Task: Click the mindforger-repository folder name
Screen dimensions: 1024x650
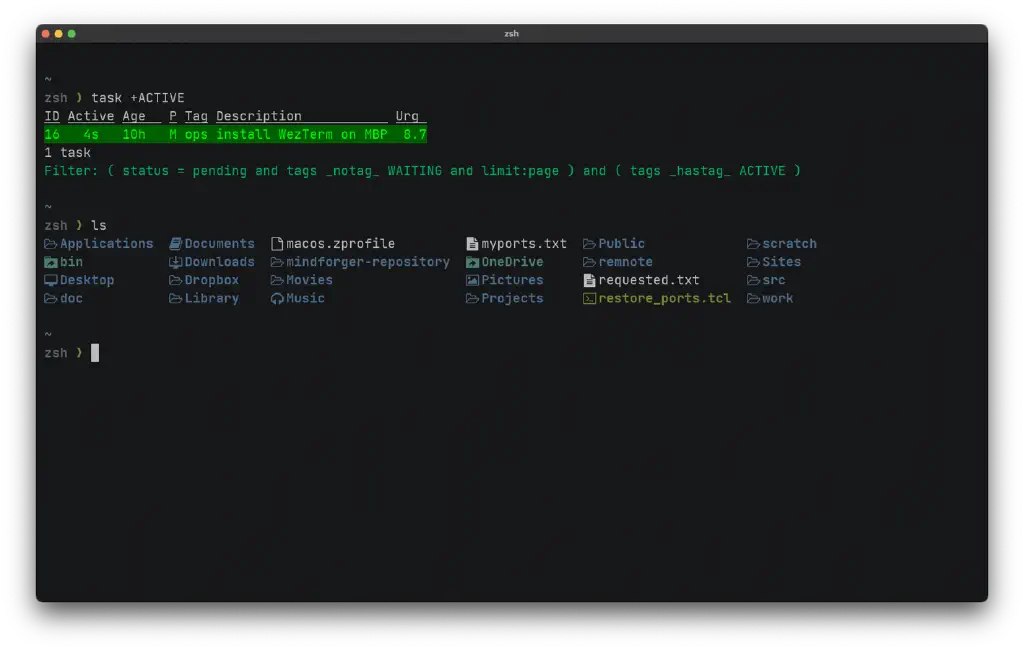Action: [368, 262]
